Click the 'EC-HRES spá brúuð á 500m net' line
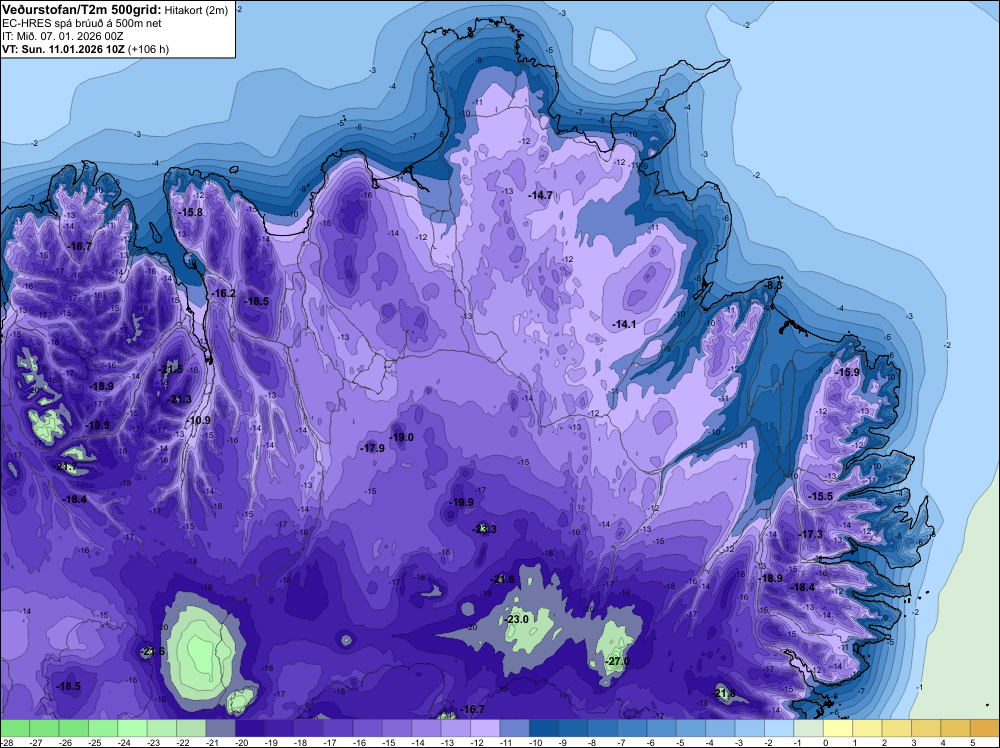Image resolution: width=1000 pixels, height=748 pixels. pos(82,23)
